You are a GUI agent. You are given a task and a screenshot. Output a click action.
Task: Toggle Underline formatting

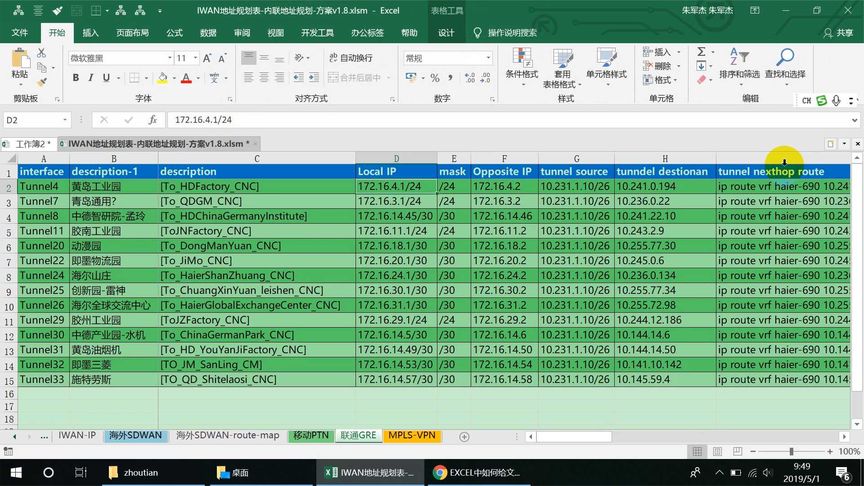(x=106, y=78)
